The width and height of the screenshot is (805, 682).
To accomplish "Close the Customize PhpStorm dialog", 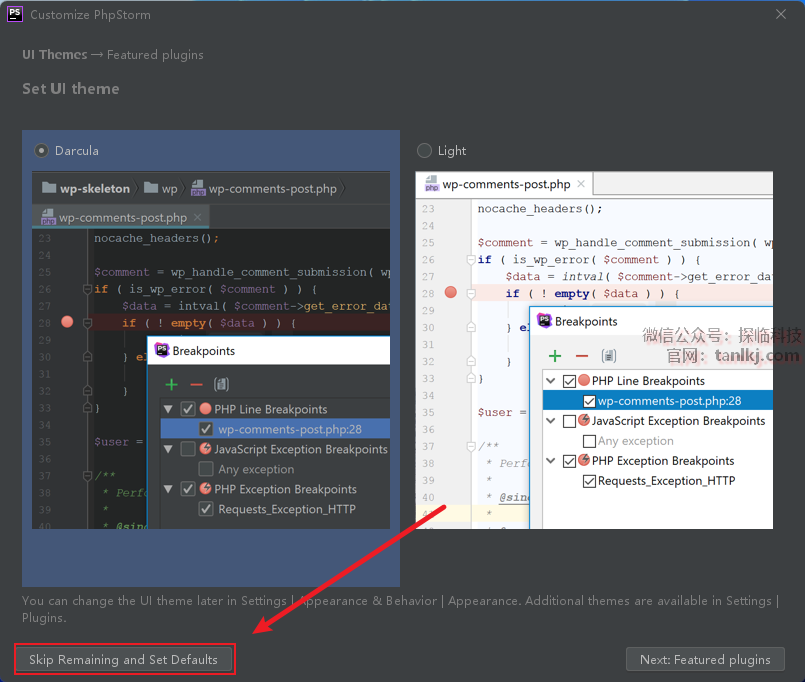I will click(x=781, y=15).
